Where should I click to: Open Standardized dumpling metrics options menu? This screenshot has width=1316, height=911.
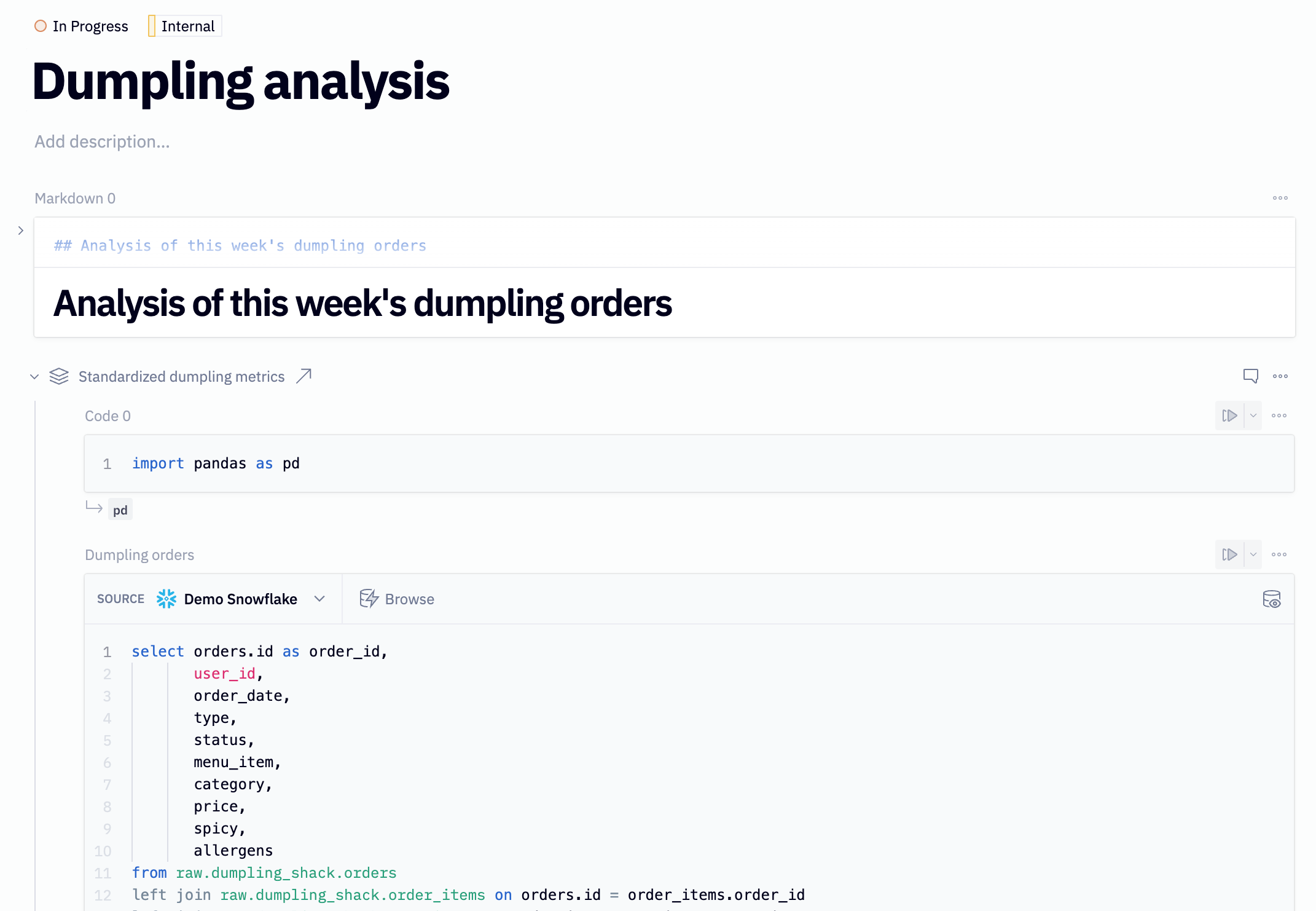(x=1280, y=376)
